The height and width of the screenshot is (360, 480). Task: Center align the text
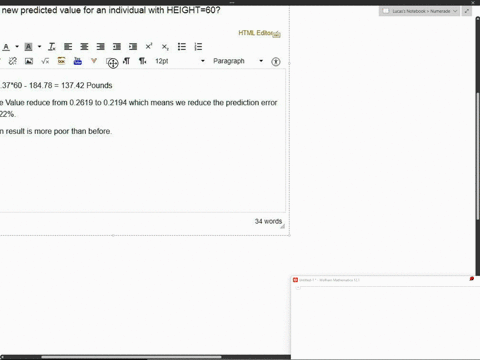[x=84, y=47]
